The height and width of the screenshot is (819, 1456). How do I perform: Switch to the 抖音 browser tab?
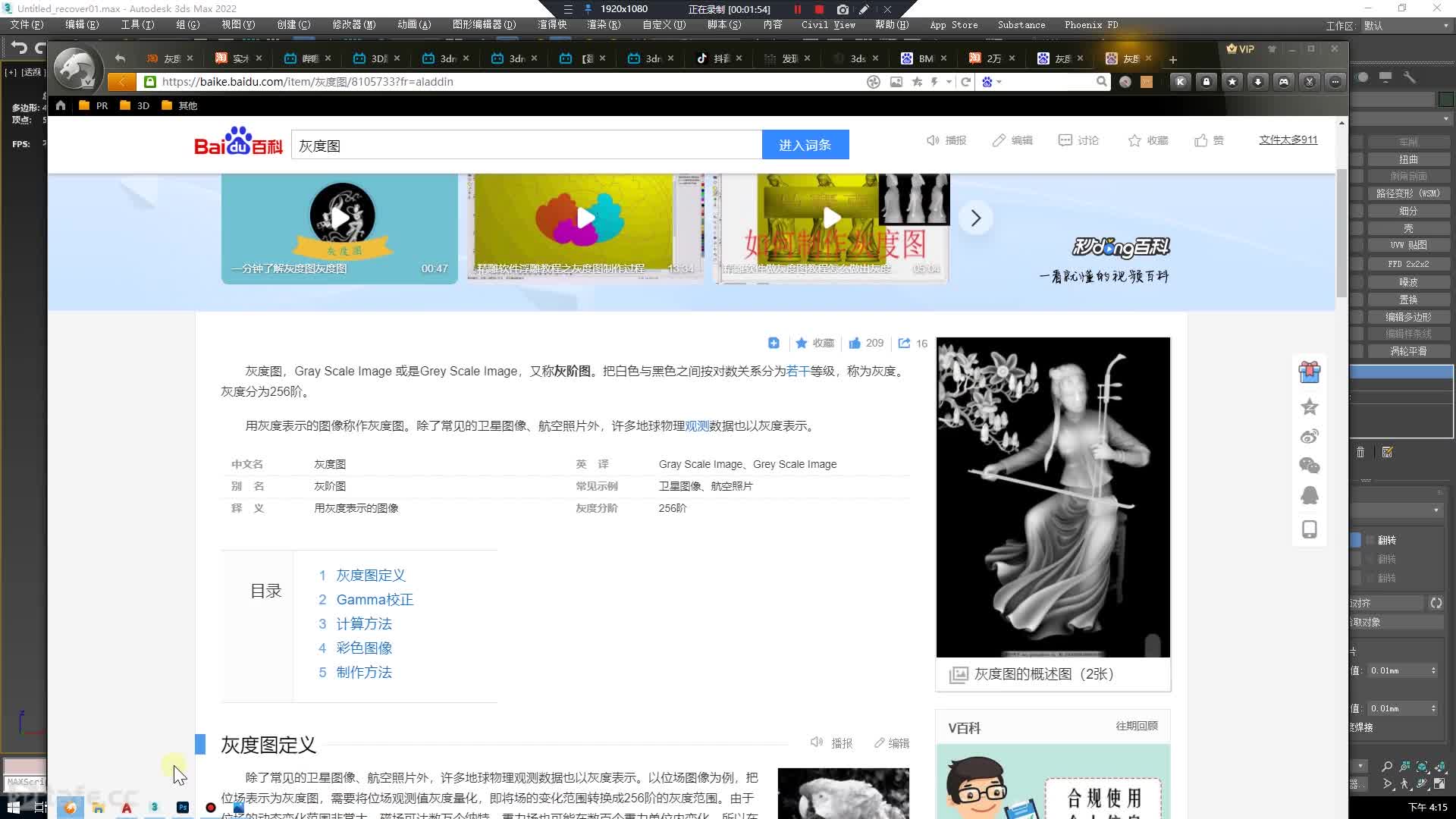(719, 58)
